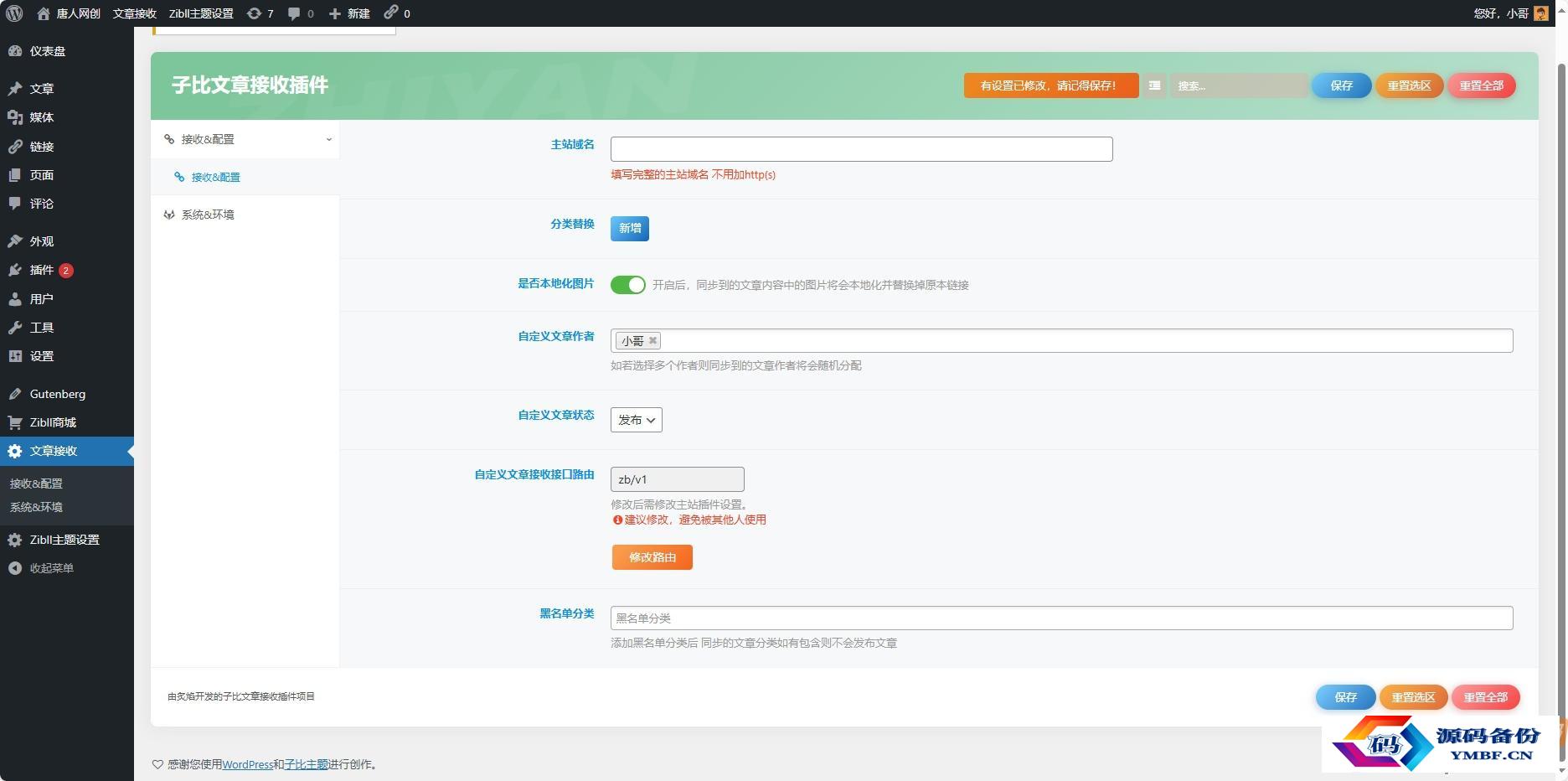Image resolution: width=1568 pixels, height=781 pixels.
Task: Open user avatar at top right
Action: click(1540, 13)
